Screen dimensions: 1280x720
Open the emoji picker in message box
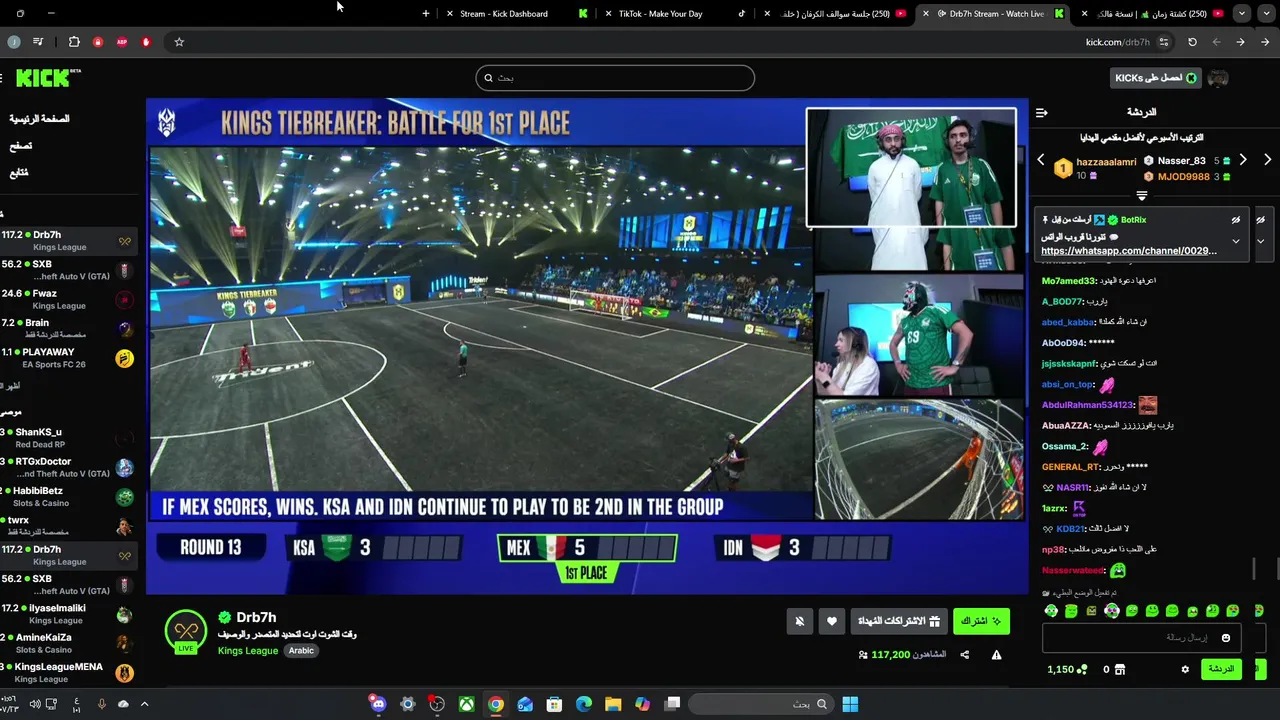click(x=1225, y=638)
